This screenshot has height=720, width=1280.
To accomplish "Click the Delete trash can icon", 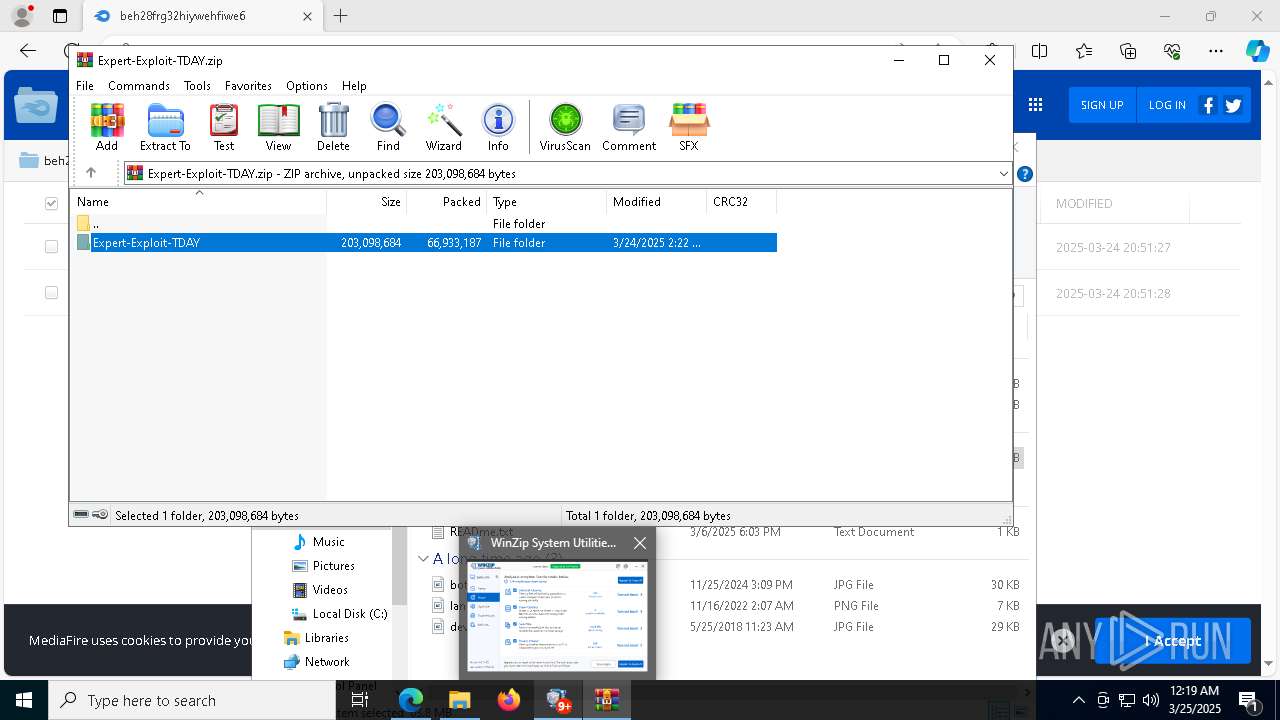I will [x=333, y=127].
